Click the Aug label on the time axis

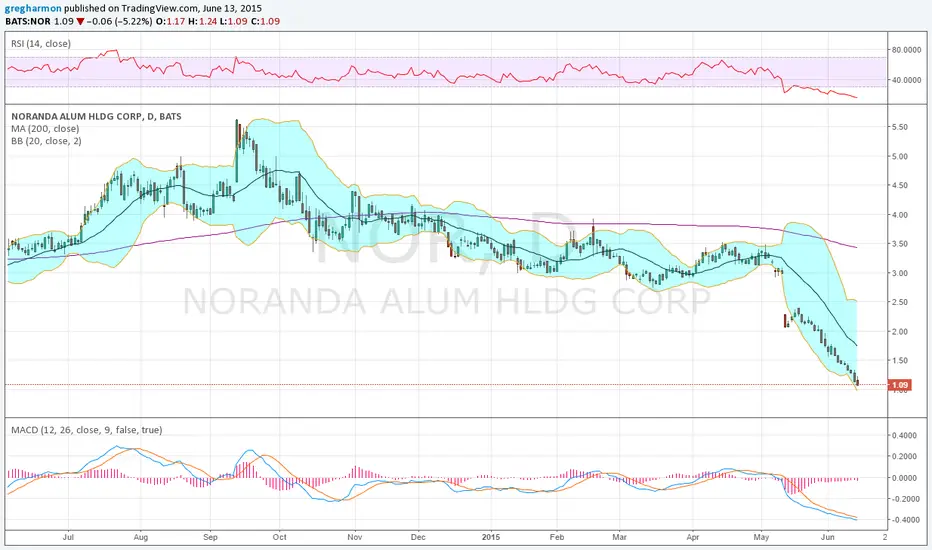tap(140, 537)
